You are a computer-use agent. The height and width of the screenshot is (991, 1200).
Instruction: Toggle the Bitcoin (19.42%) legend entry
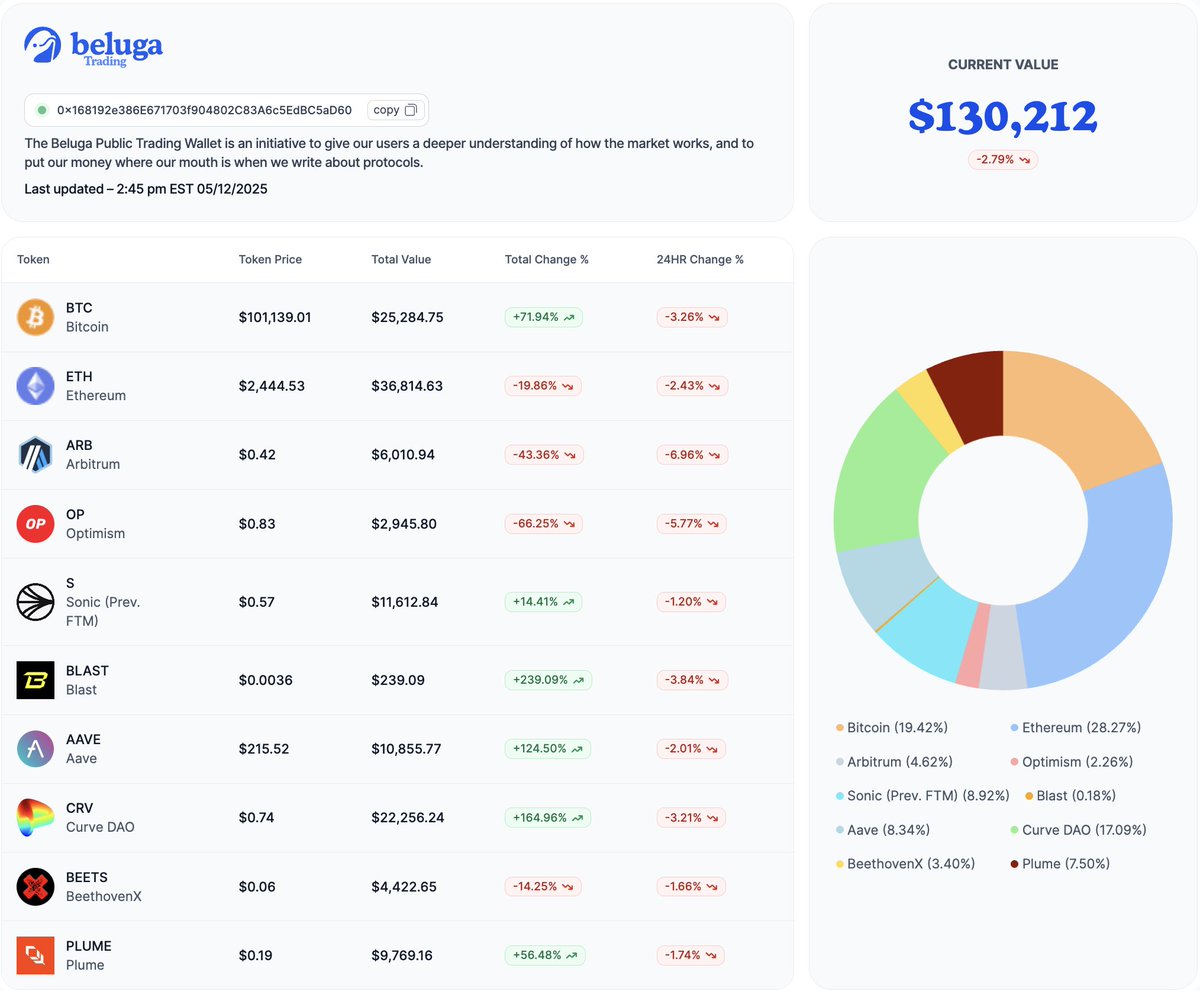[892, 728]
